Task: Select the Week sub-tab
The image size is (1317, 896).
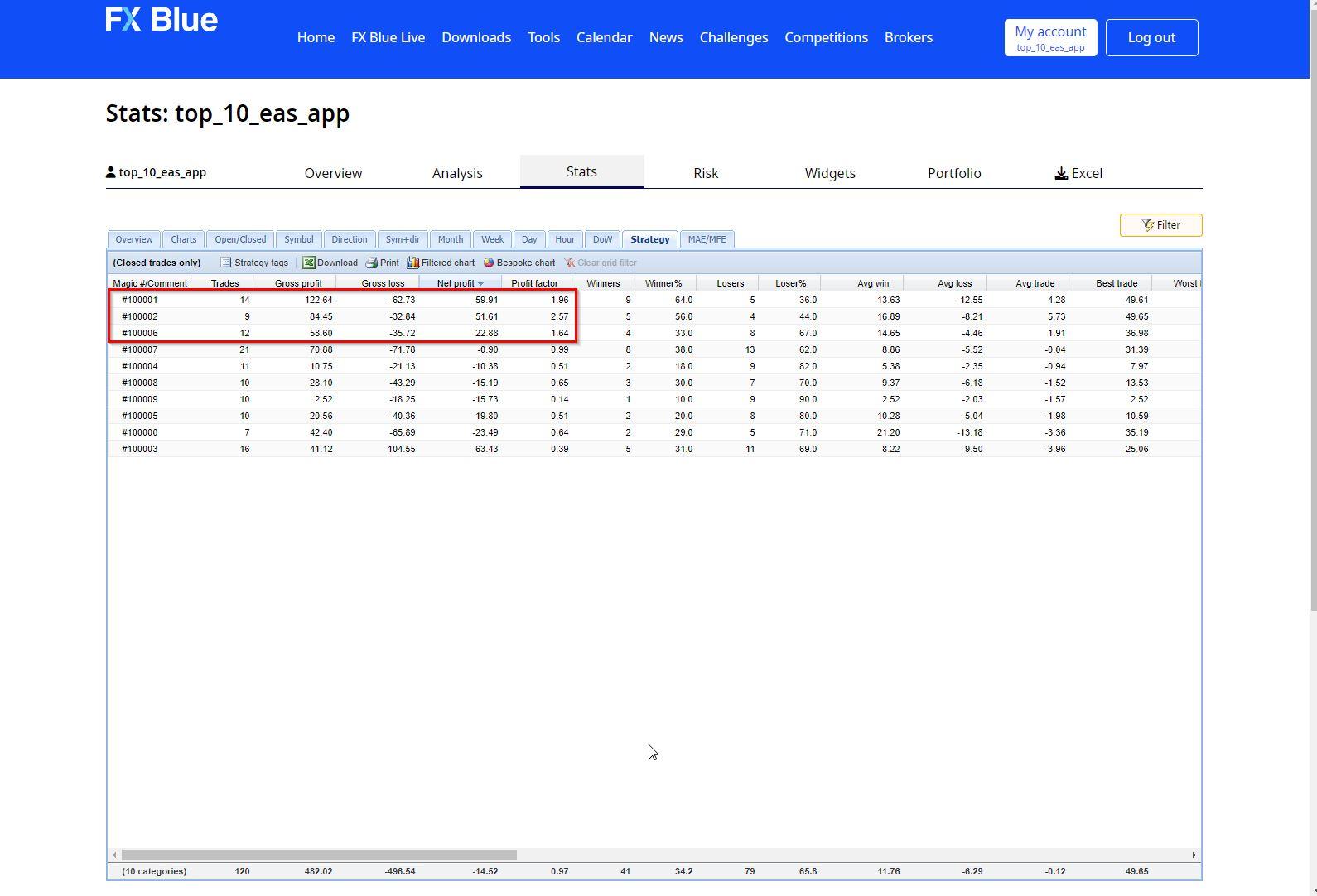Action: [x=492, y=239]
